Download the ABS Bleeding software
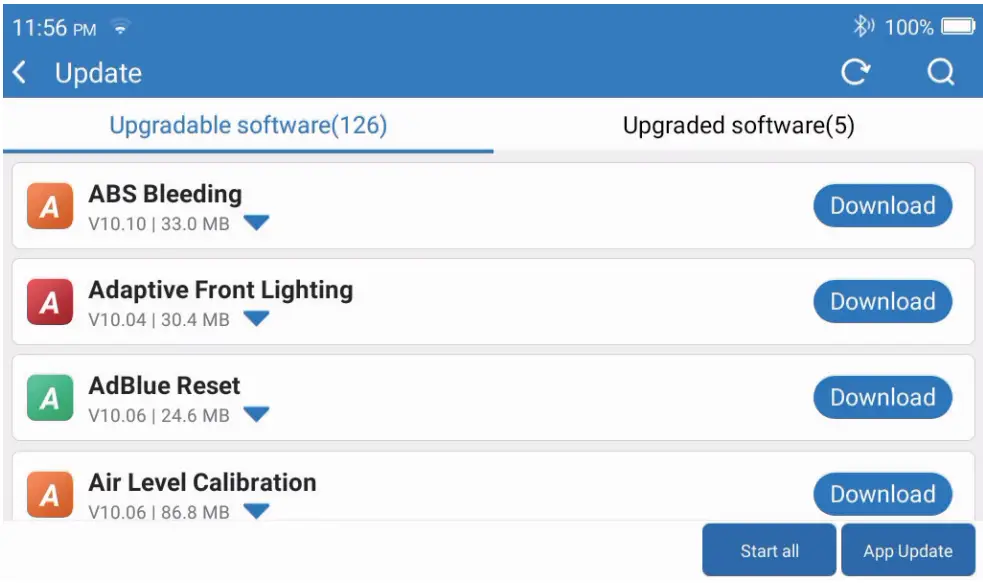 (x=882, y=206)
